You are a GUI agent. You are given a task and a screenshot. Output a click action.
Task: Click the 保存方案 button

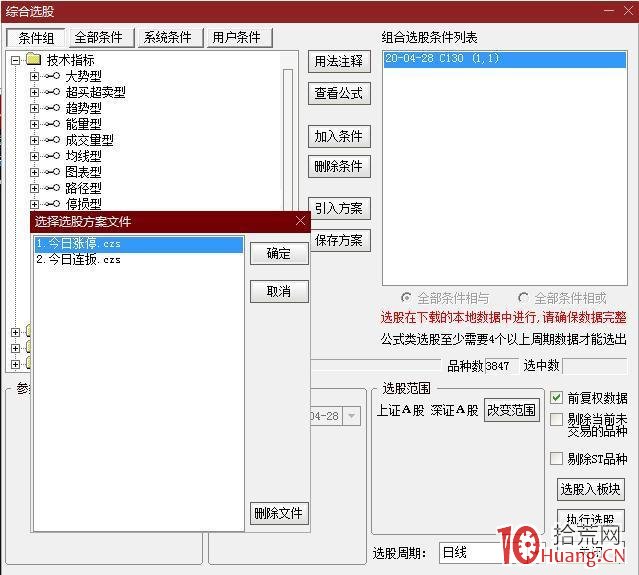click(x=340, y=240)
